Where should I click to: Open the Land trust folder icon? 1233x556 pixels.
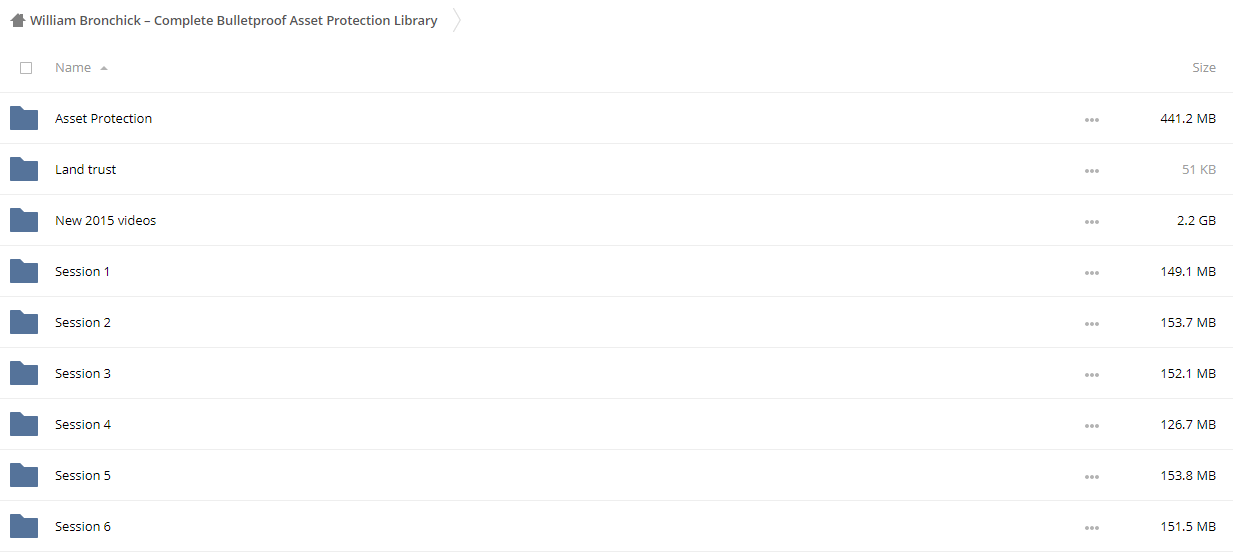pos(24,170)
